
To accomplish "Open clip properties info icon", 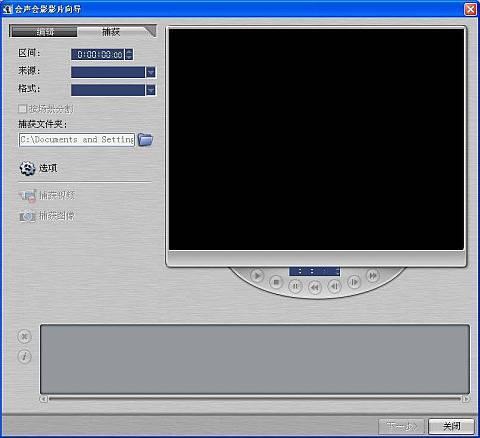I will click(24, 356).
